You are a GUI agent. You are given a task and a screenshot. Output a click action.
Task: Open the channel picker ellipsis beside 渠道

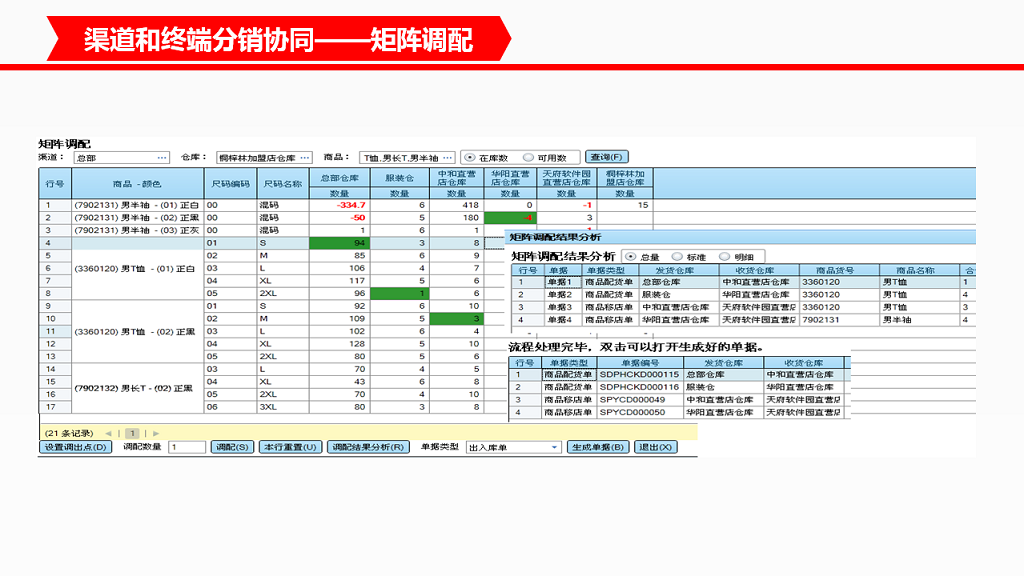coord(162,157)
